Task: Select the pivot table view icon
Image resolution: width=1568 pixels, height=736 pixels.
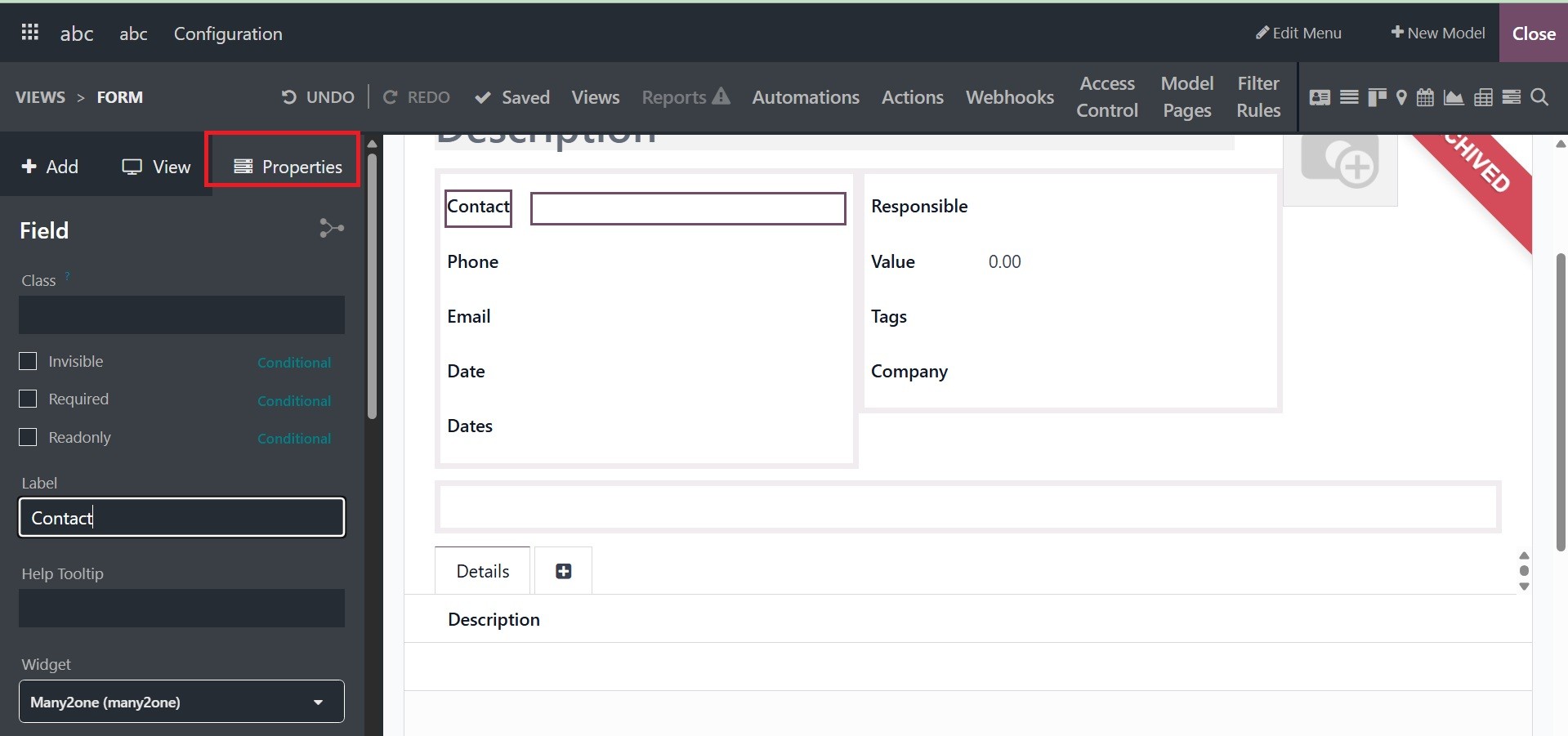Action: coord(1483,98)
